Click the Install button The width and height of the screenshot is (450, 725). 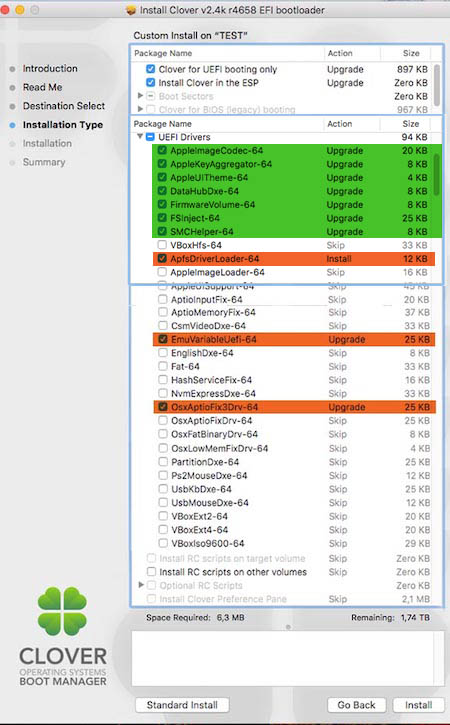[x=419, y=705]
